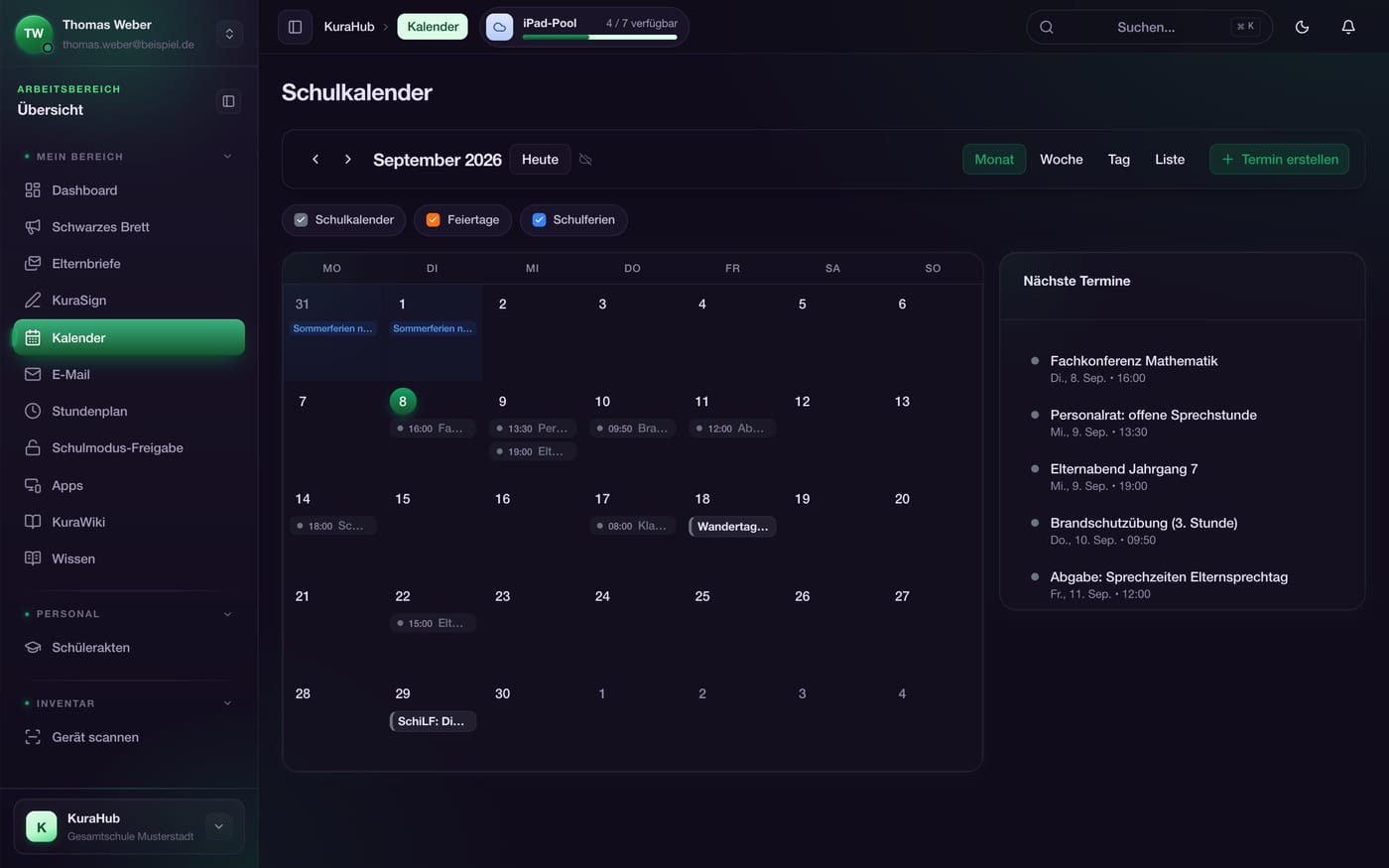Screen dimensions: 1389x868
Task: Uncheck the Feiertage filter checkbox
Action: coord(433,220)
